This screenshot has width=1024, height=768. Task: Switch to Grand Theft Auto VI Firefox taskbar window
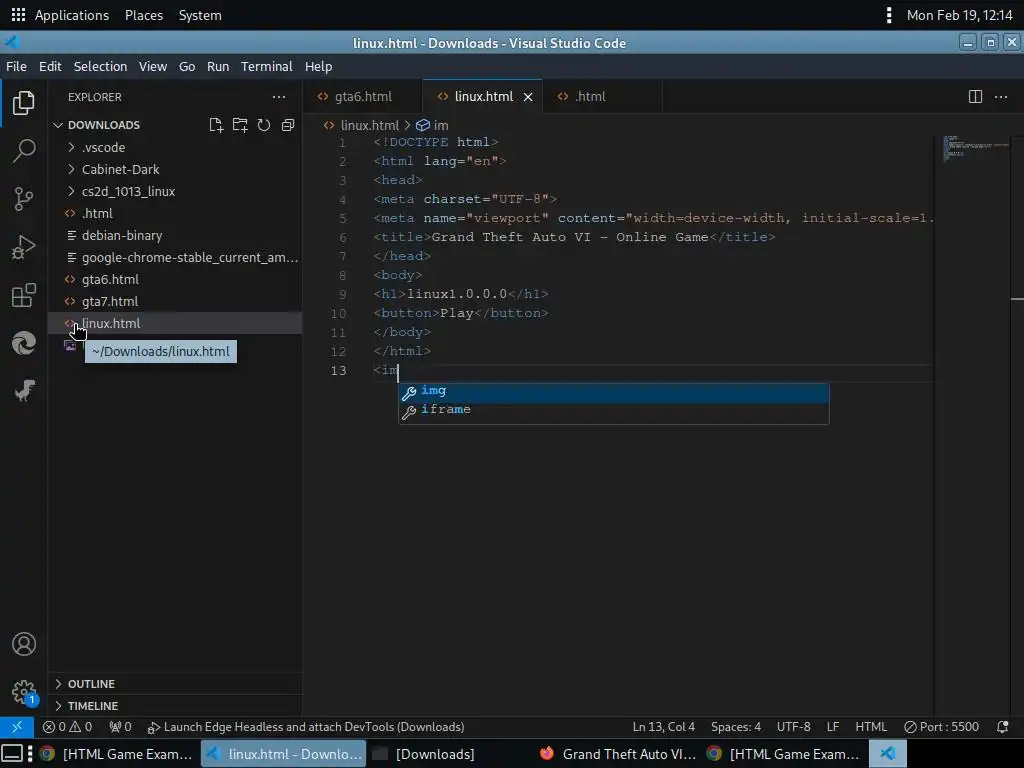(618, 754)
